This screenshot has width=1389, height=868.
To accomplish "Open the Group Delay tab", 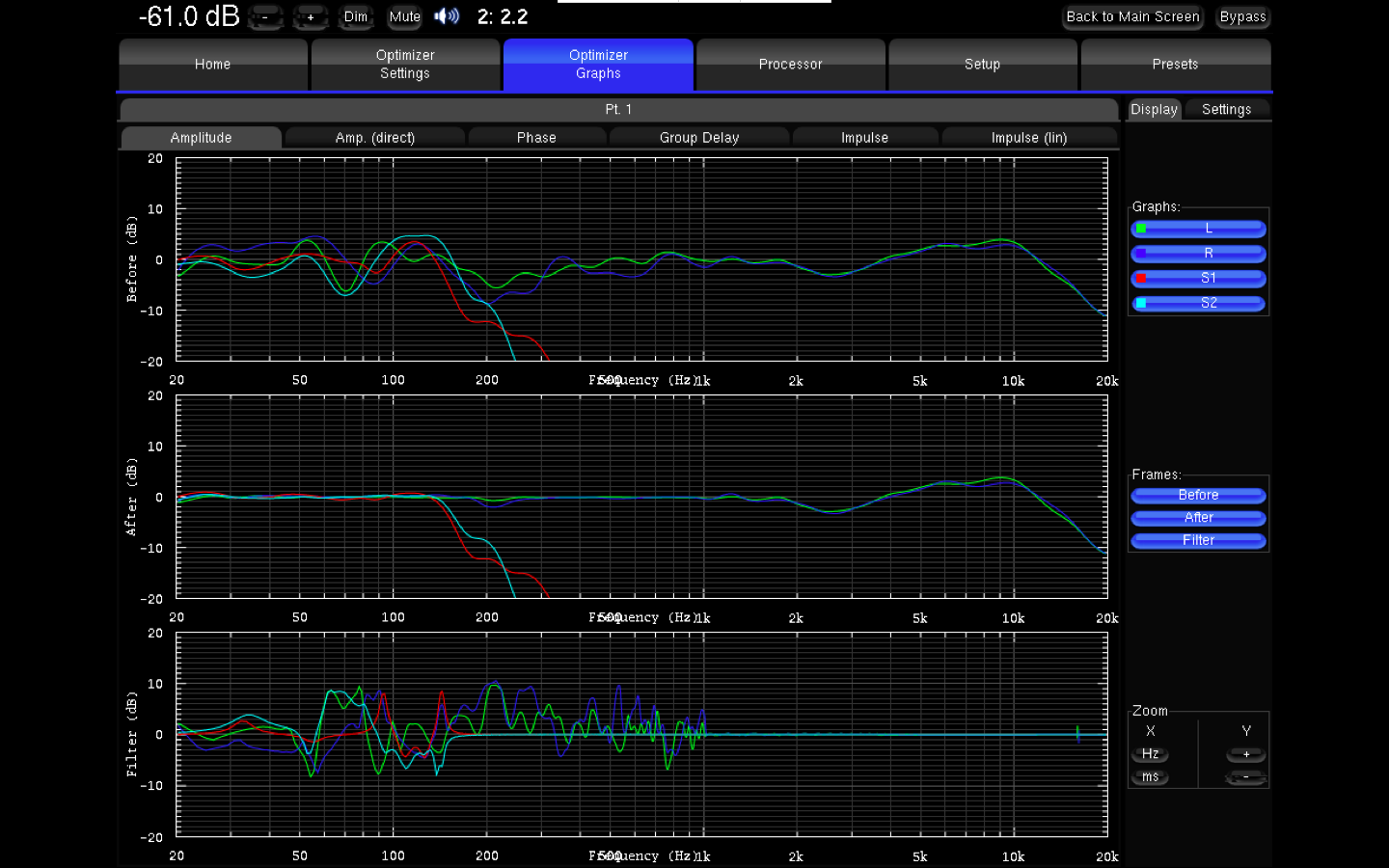I will pos(699,138).
